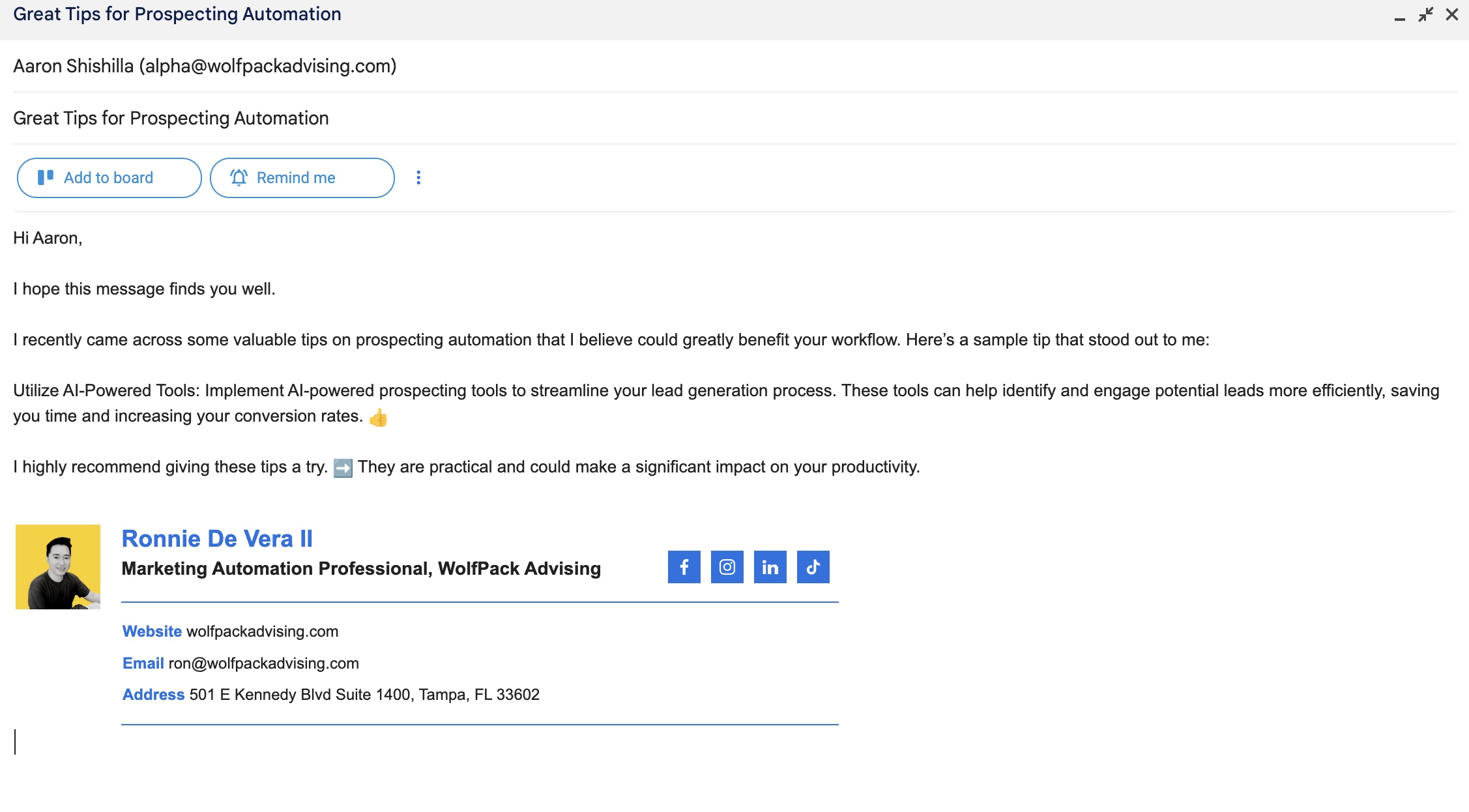
Task: Click the 'Website' label in signature
Action: point(152,631)
